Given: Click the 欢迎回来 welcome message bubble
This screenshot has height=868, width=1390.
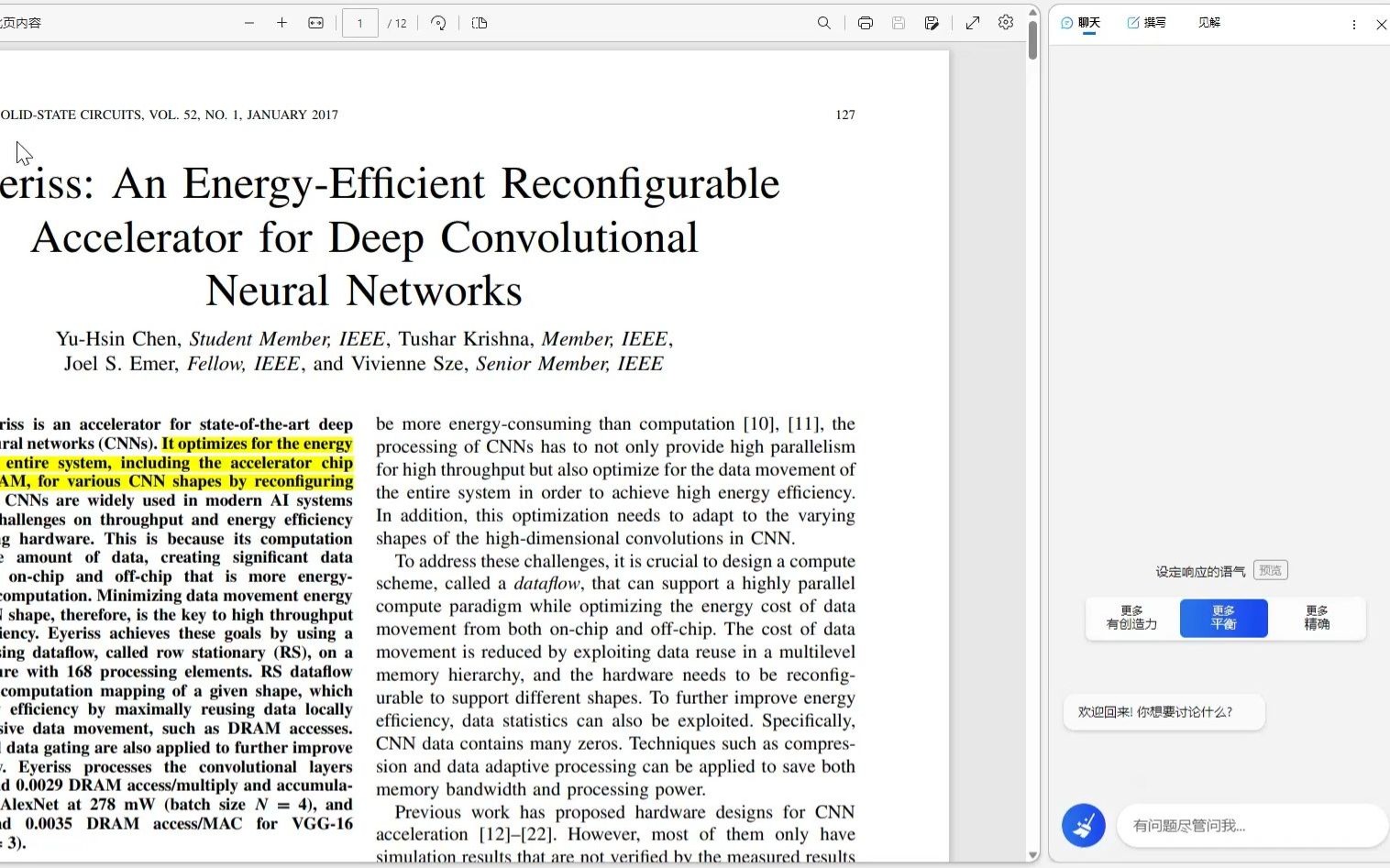Looking at the screenshot, I should [1164, 712].
